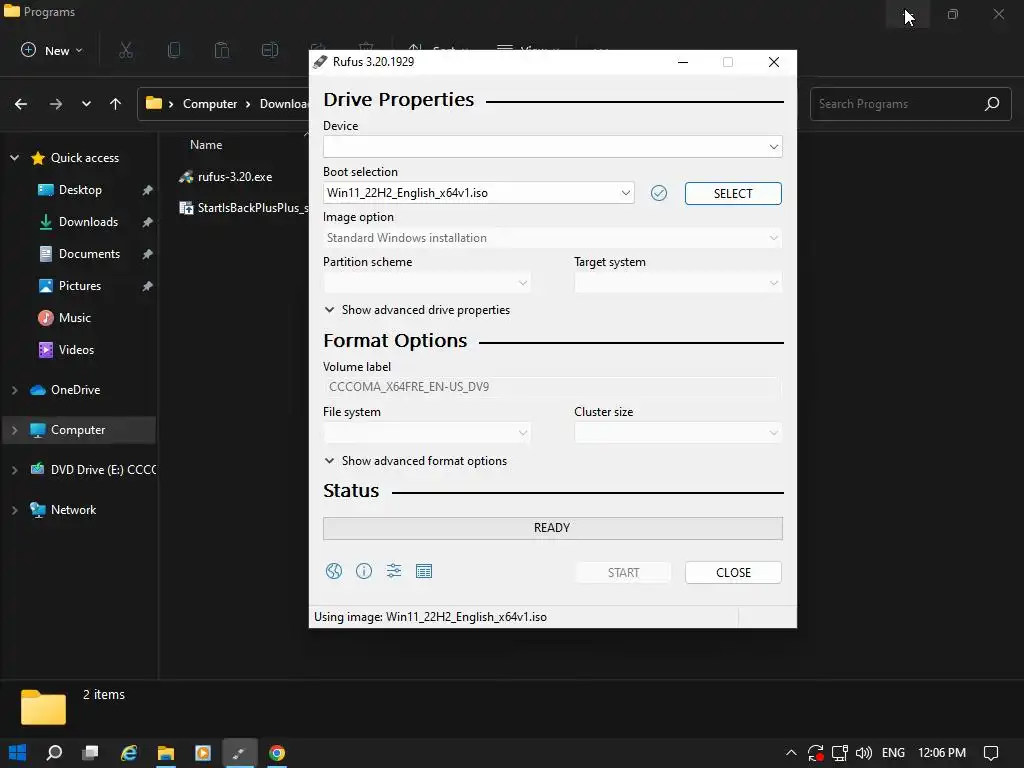Open the Target system dropdown

coord(678,283)
